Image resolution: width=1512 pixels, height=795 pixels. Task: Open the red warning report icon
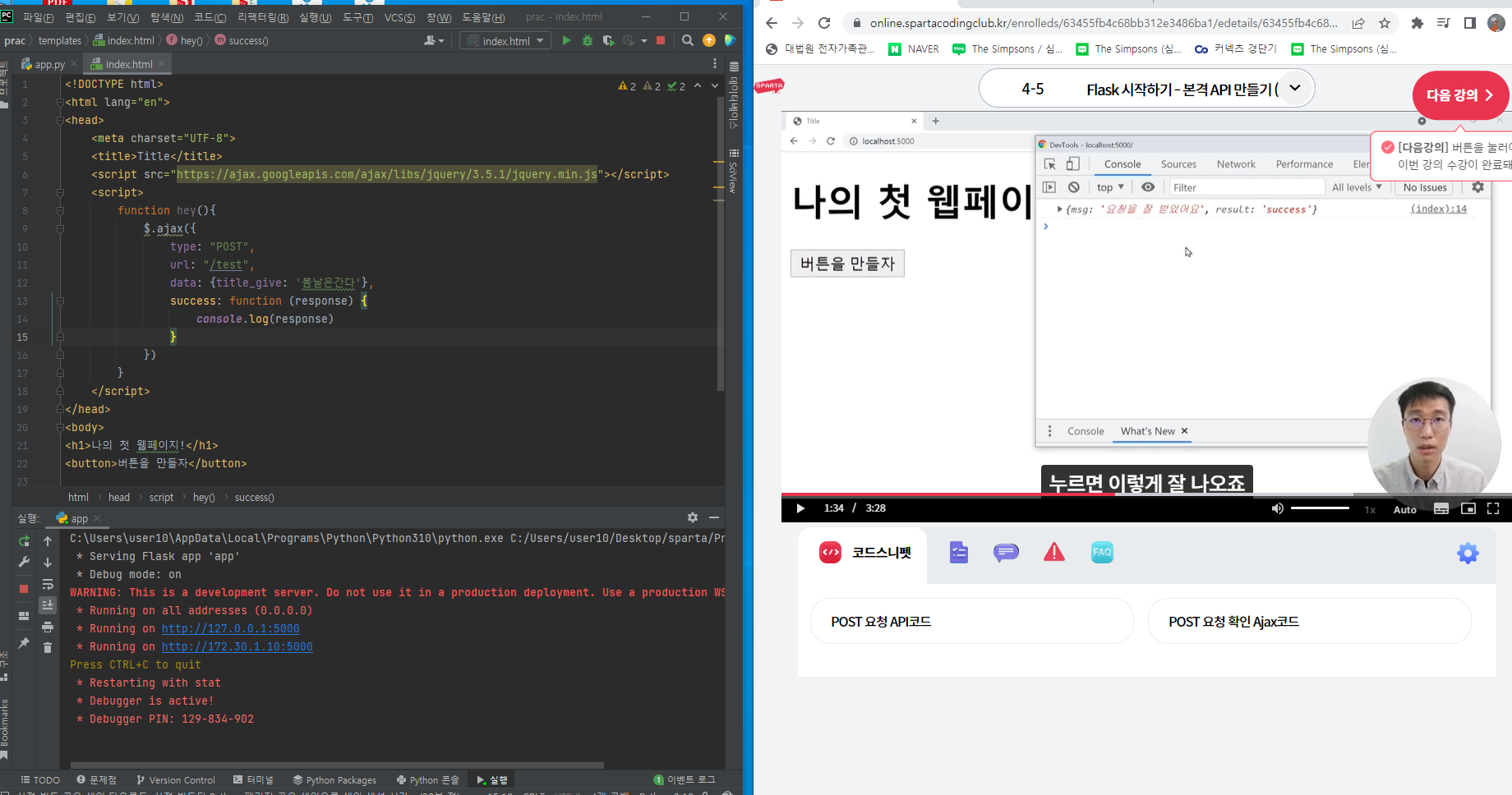point(1054,552)
